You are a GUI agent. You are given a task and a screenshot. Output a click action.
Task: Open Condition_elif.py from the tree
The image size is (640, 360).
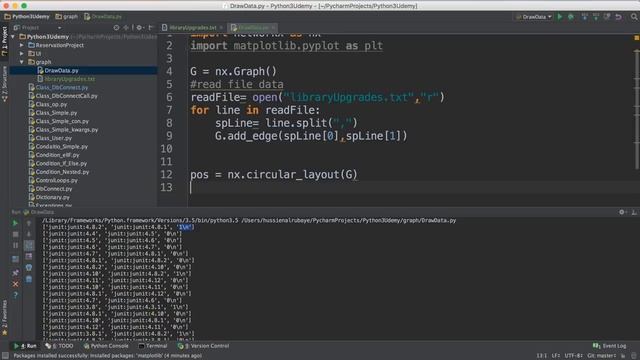click(x=57, y=155)
